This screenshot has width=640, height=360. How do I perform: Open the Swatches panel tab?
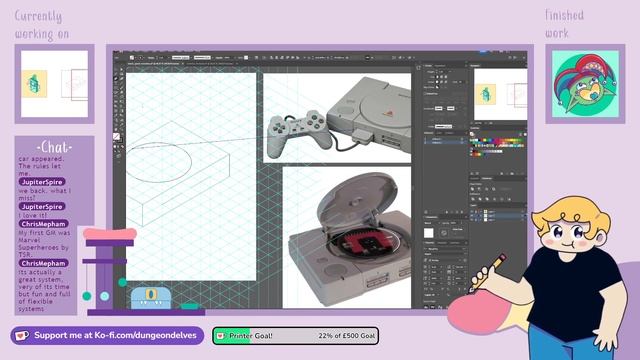point(475,128)
